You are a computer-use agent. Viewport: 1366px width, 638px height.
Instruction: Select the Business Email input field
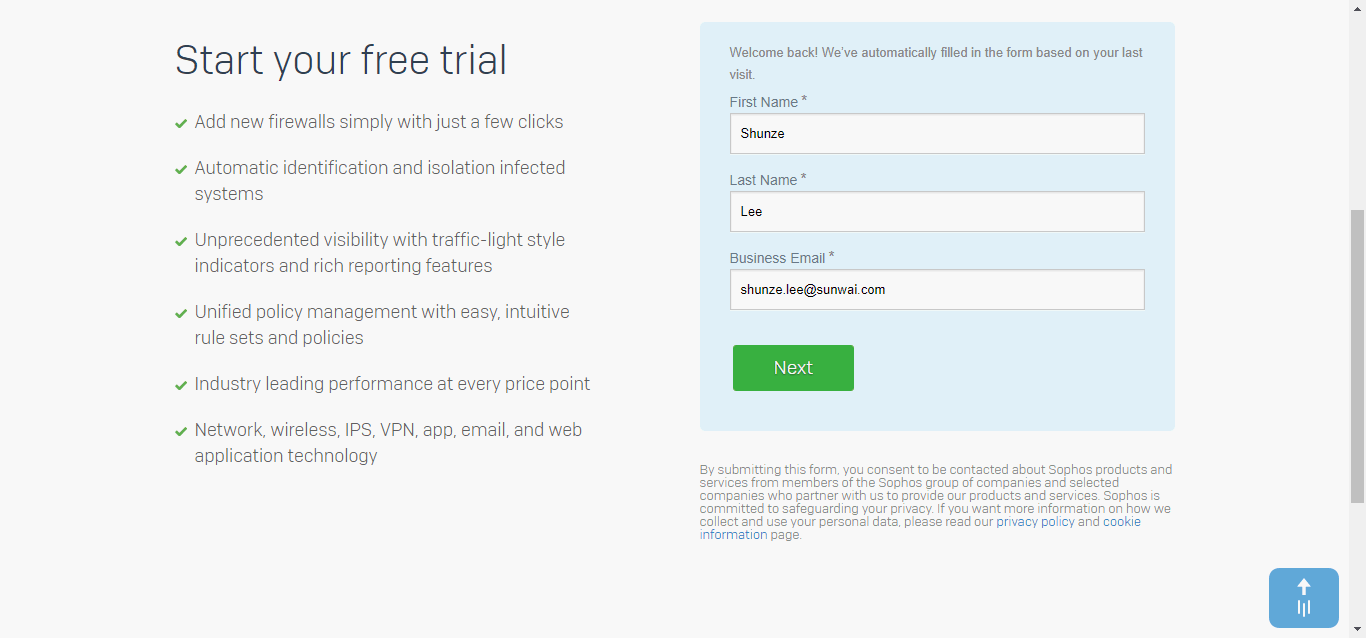point(937,289)
